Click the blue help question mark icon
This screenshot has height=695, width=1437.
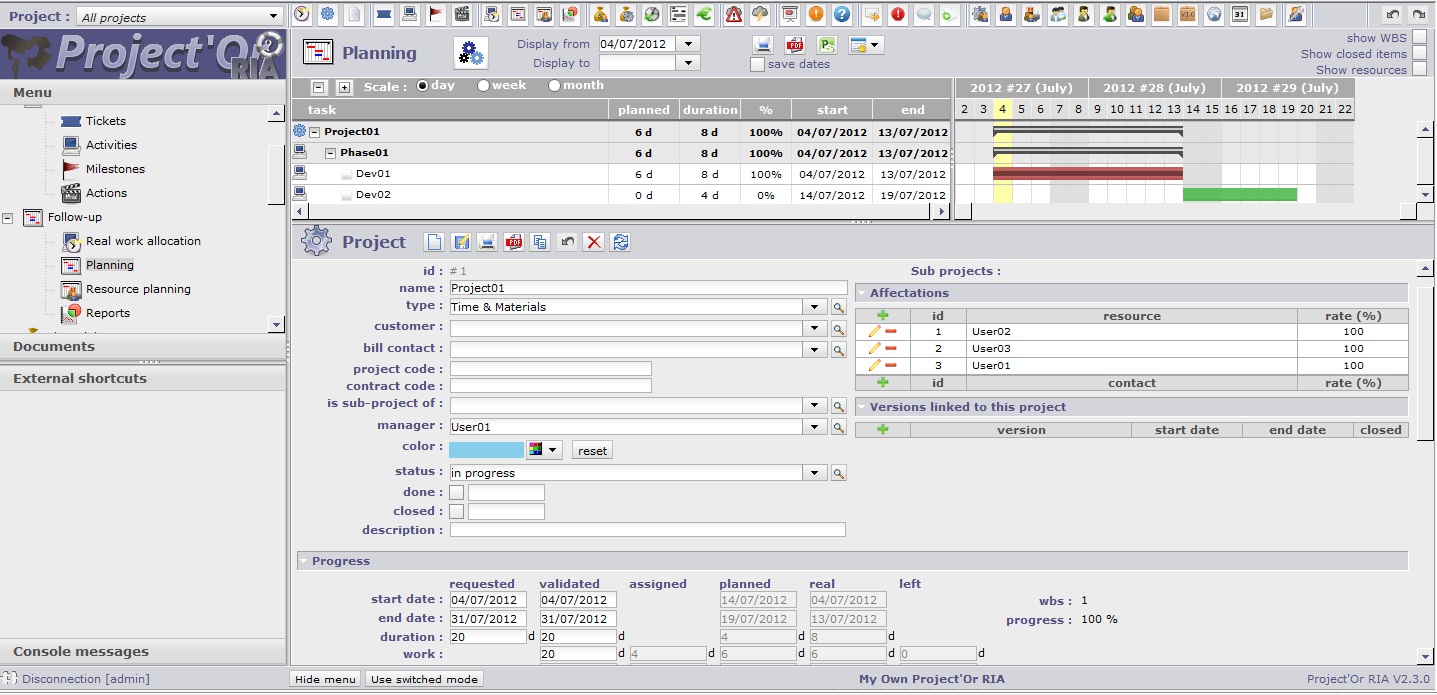(842, 14)
